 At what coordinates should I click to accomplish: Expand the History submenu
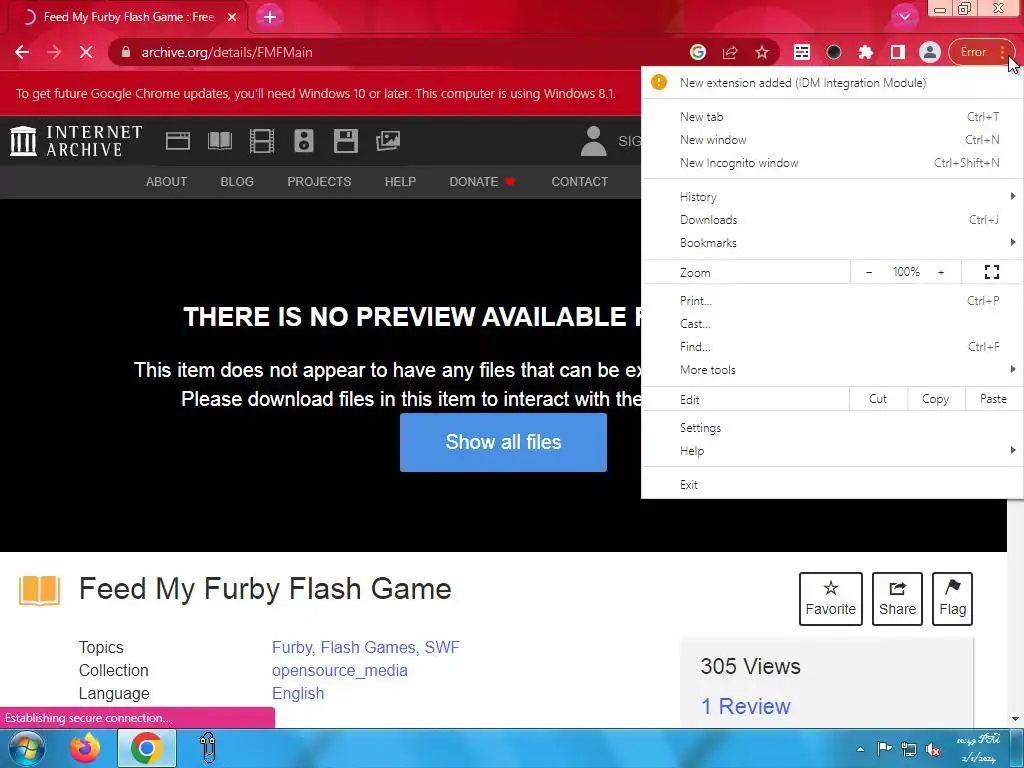click(x=832, y=197)
